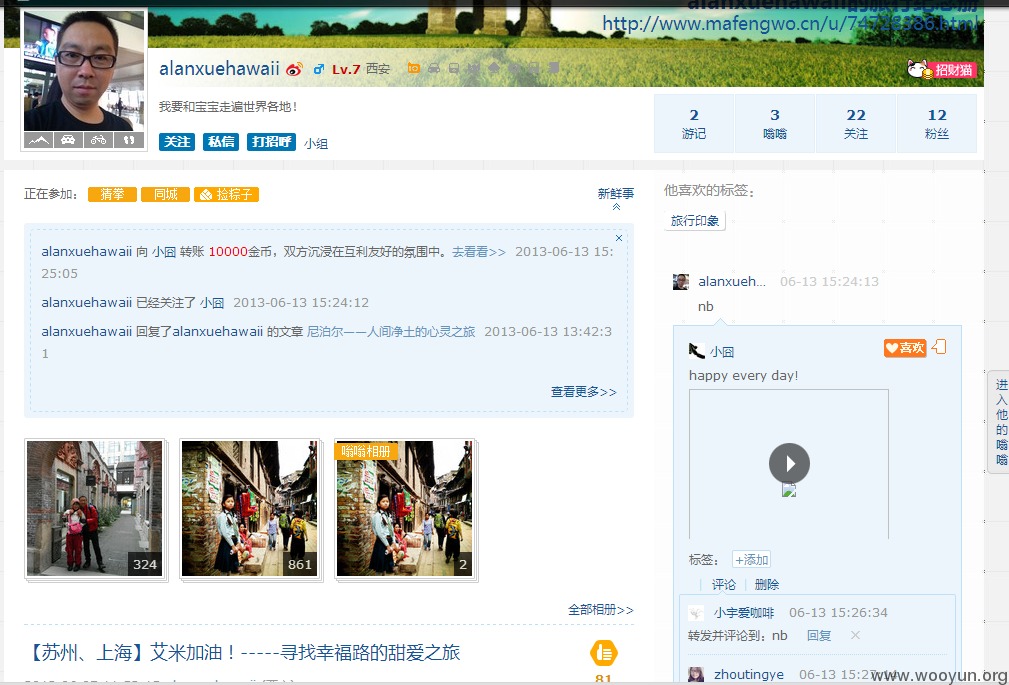
Task: Click the 打招呼 greet button
Action: [x=271, y=142]
